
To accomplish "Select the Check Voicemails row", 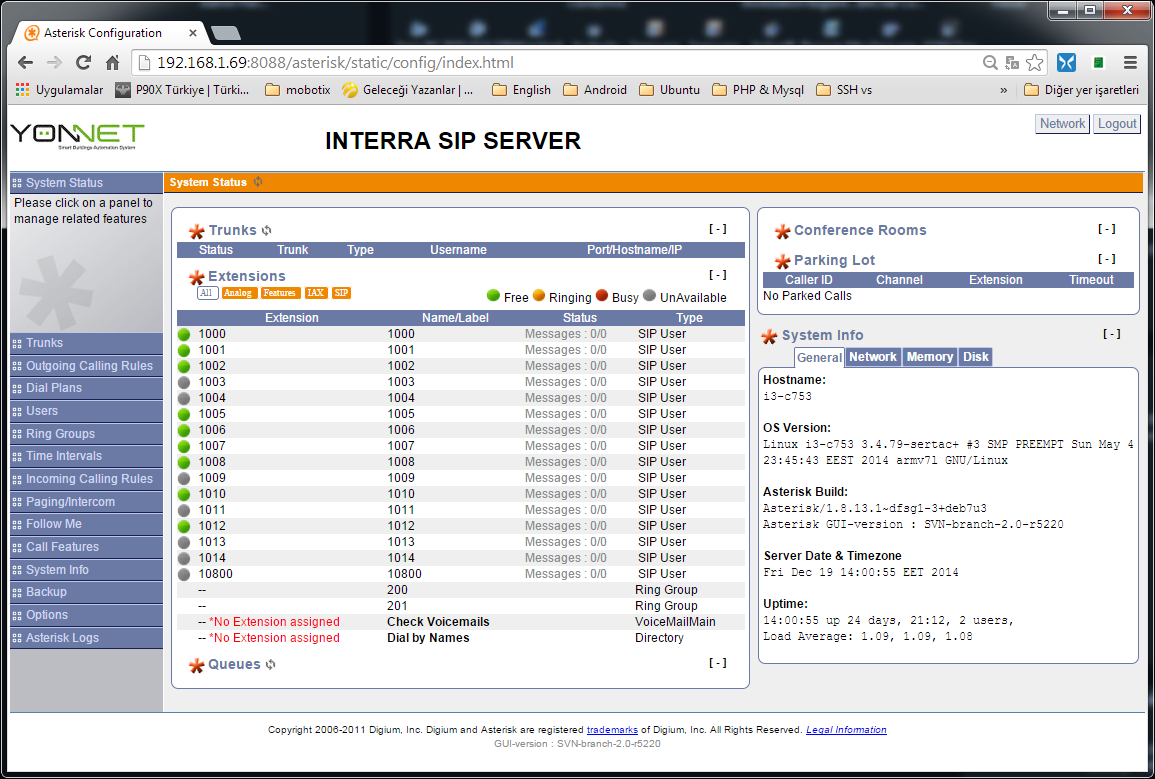I will tap(461, 622).
